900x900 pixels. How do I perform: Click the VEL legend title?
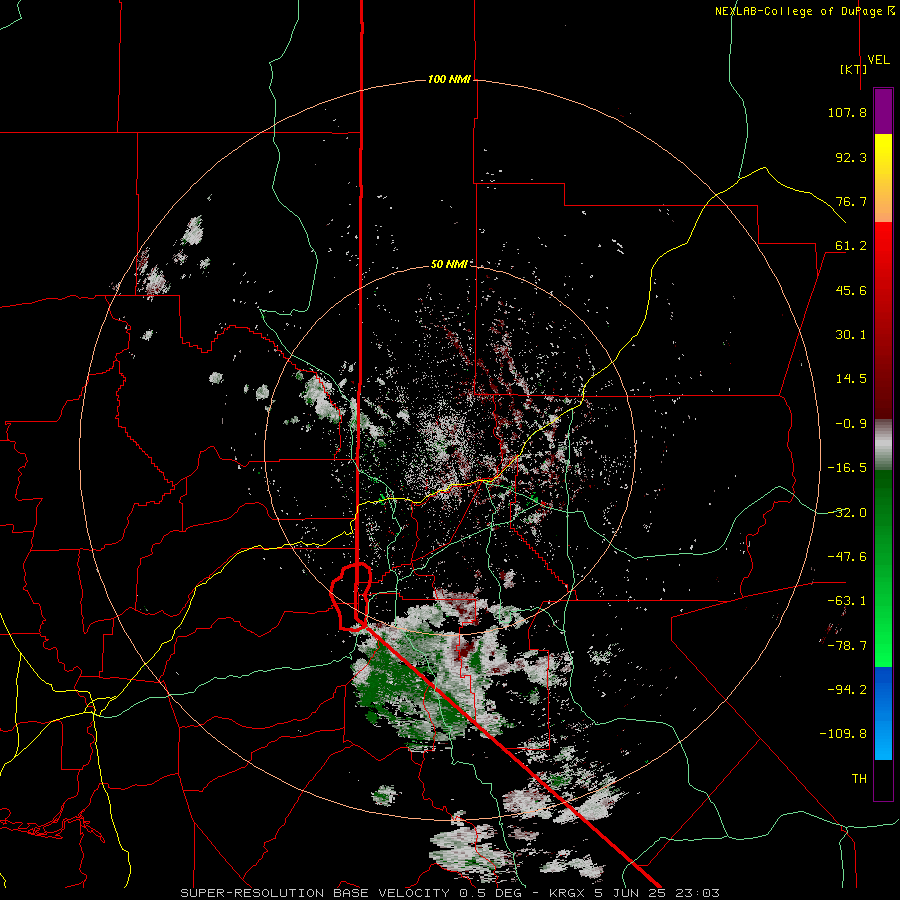[x=878, y=60]
